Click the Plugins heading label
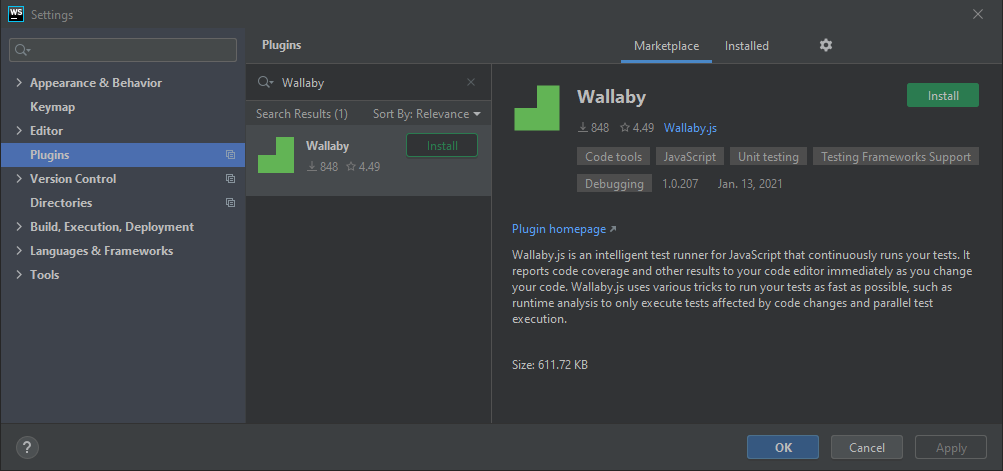 point(281,45)
